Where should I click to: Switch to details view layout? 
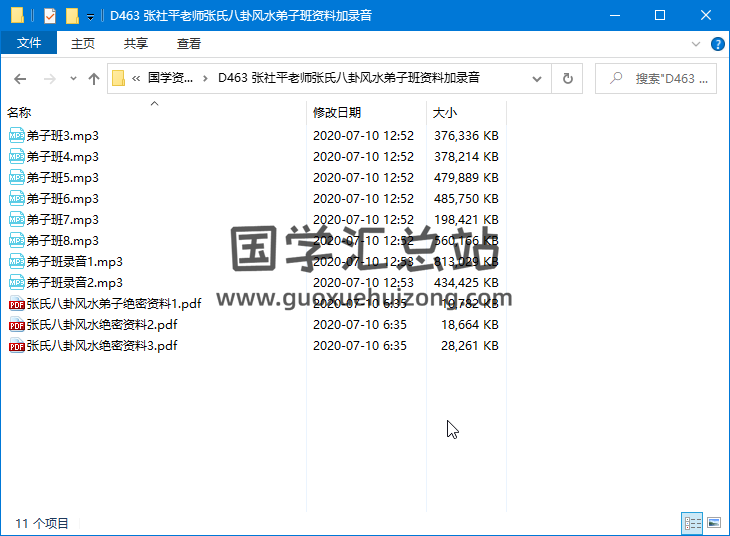coord(692,523)
